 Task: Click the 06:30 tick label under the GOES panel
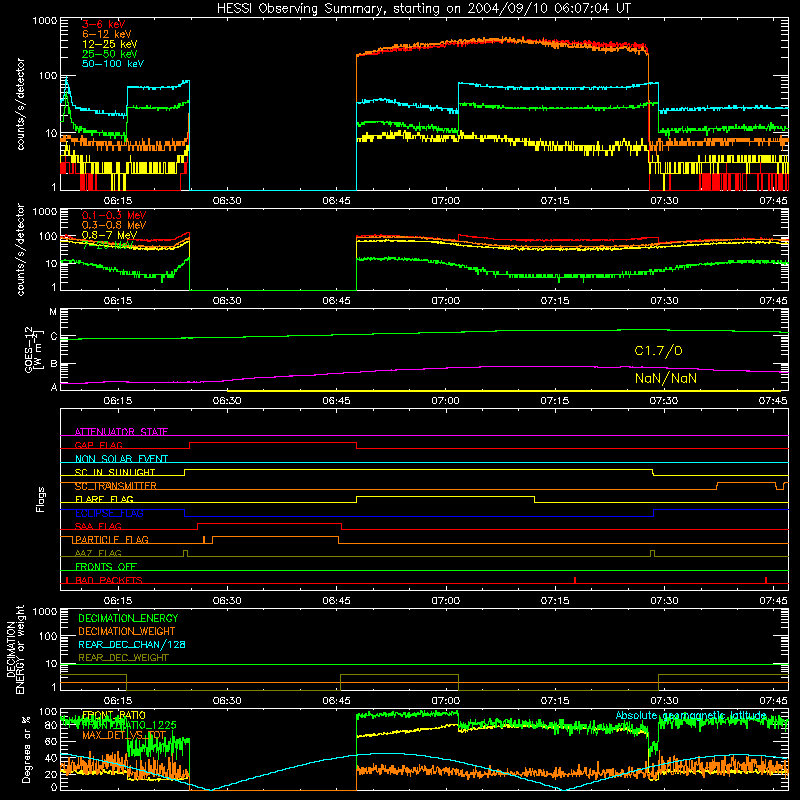click(x=227, y=401)
